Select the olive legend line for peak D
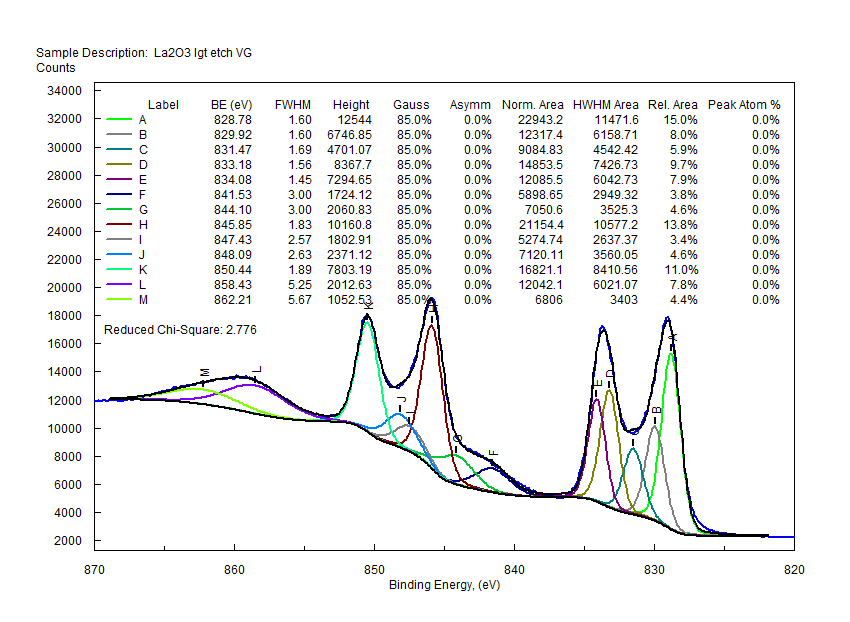Viewport: 850px width, 622px height. point(120,164)
